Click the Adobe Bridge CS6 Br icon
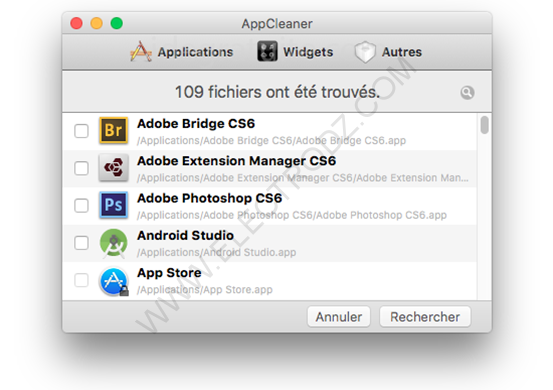The height and width of the screenshot is (390, 553). (113, 130)
